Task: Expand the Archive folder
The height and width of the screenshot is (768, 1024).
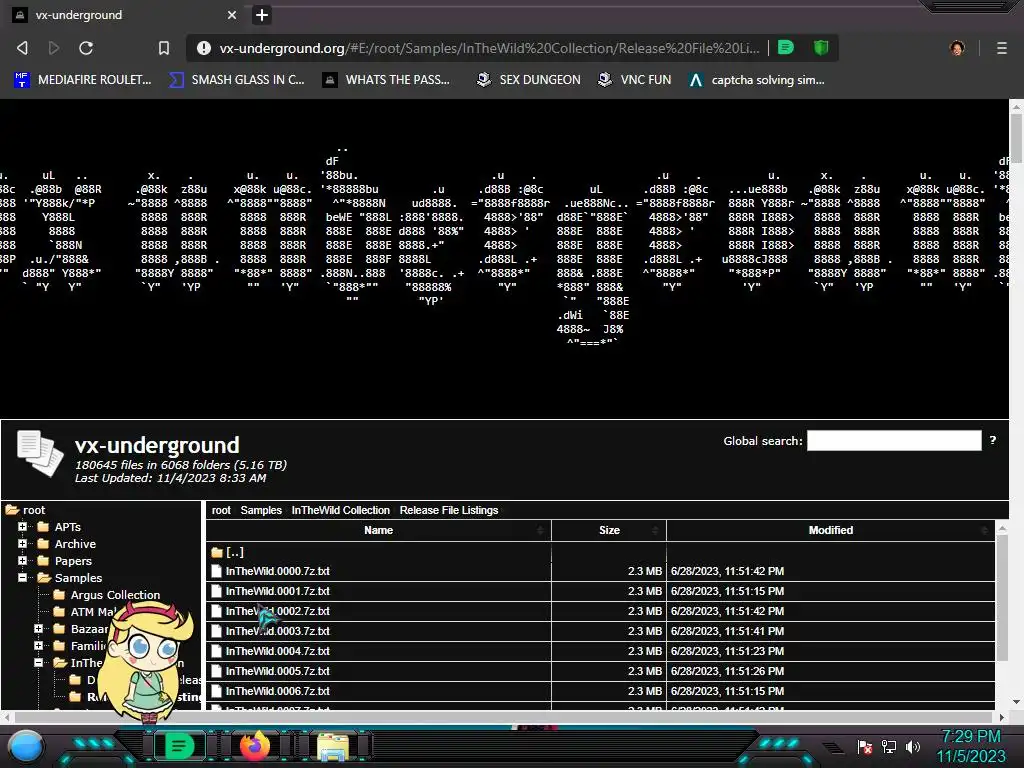Action: [22, 543]
